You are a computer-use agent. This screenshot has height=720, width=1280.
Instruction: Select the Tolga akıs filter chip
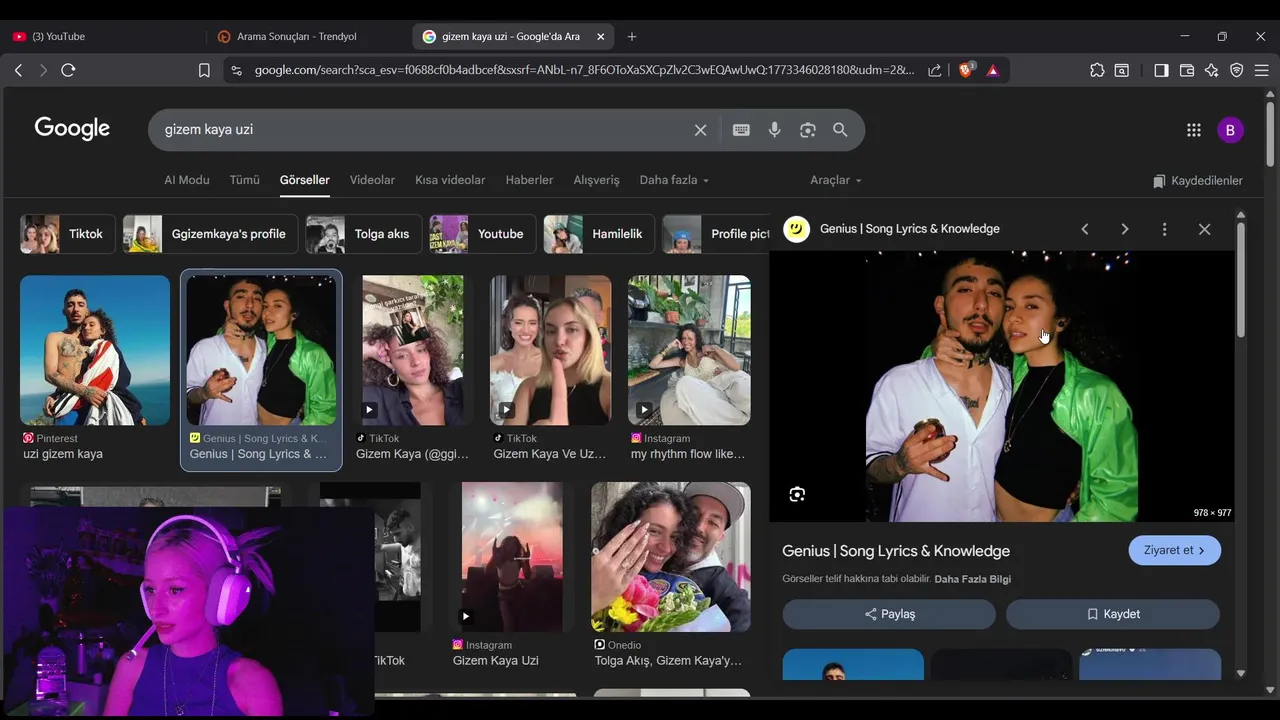363,234
